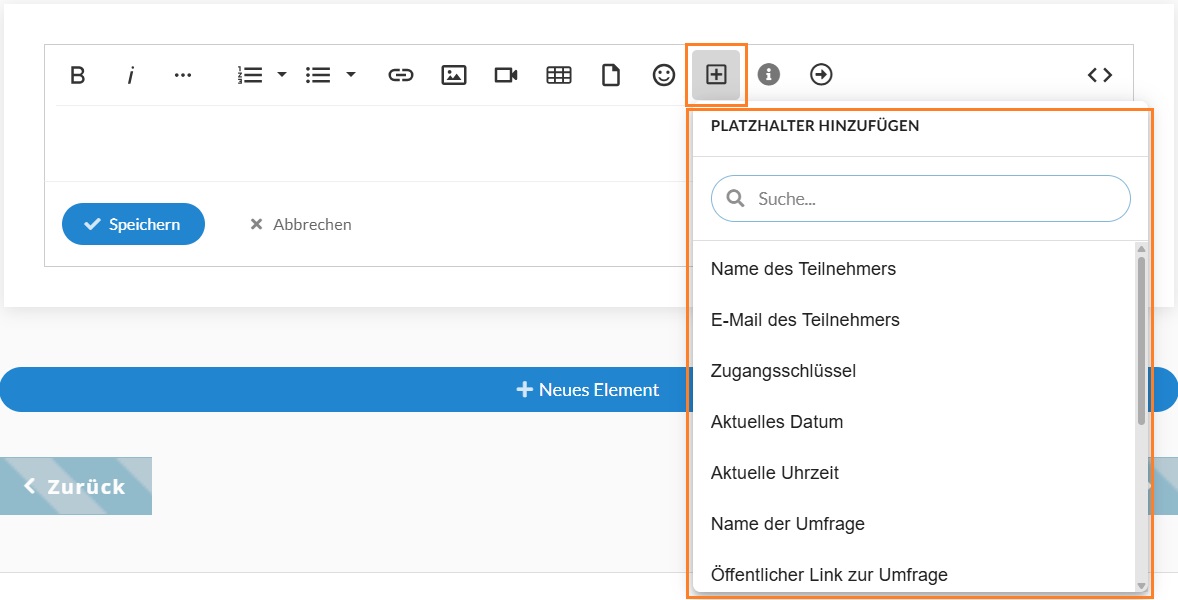
Task: Click the info circle toolbar icon
Action: point(768,75)
